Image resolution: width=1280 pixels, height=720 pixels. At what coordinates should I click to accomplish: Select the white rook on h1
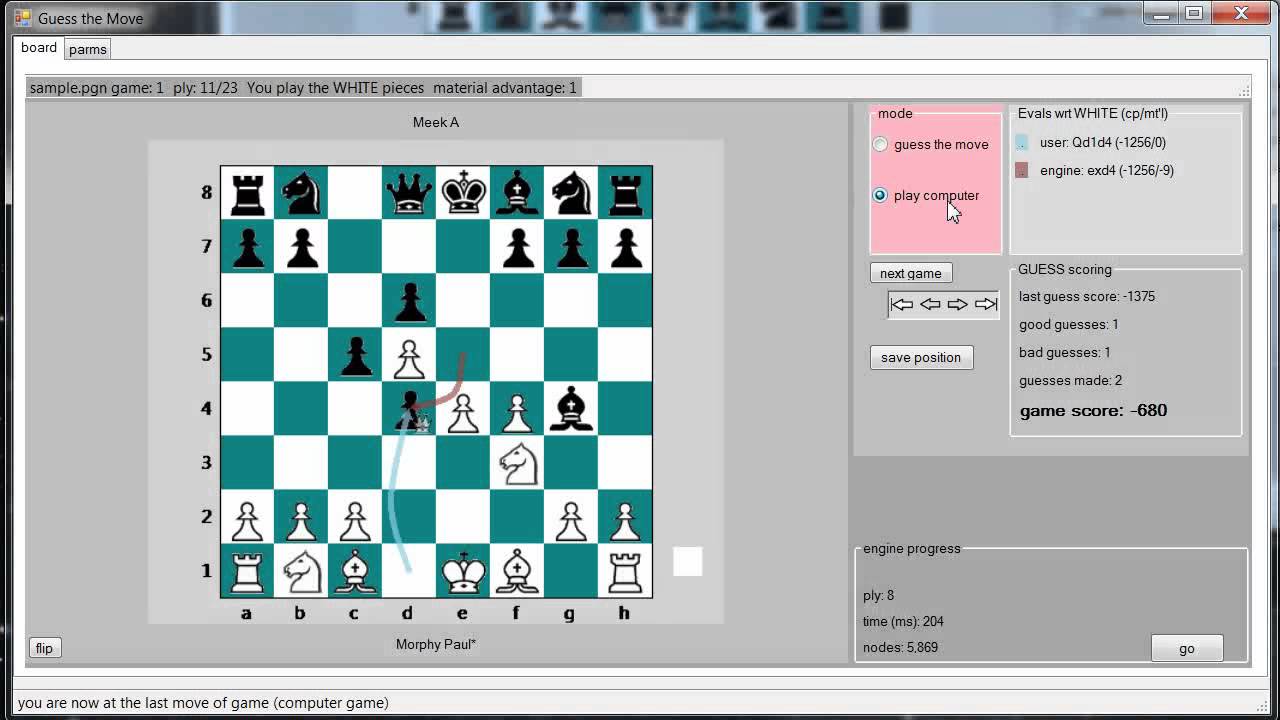point(625,570)
